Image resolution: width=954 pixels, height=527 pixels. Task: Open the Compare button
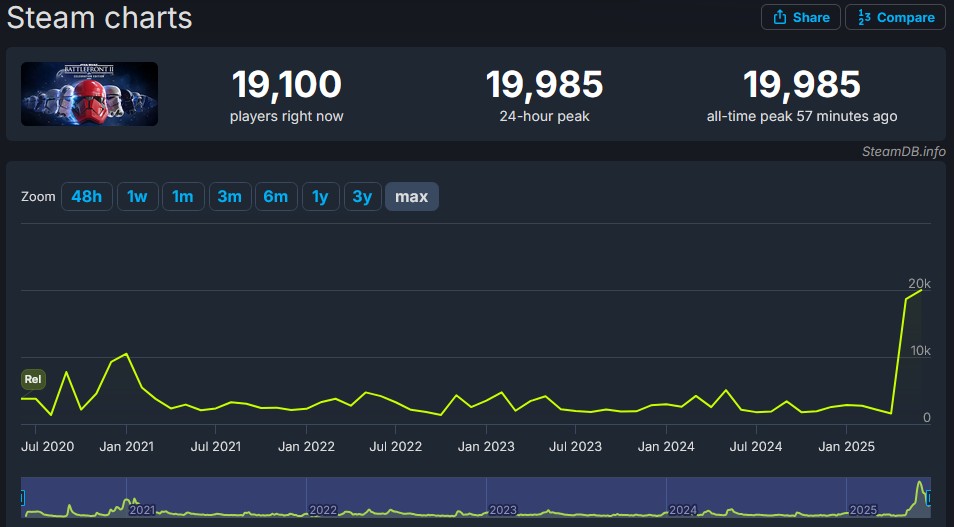click(x=896, y=17)
